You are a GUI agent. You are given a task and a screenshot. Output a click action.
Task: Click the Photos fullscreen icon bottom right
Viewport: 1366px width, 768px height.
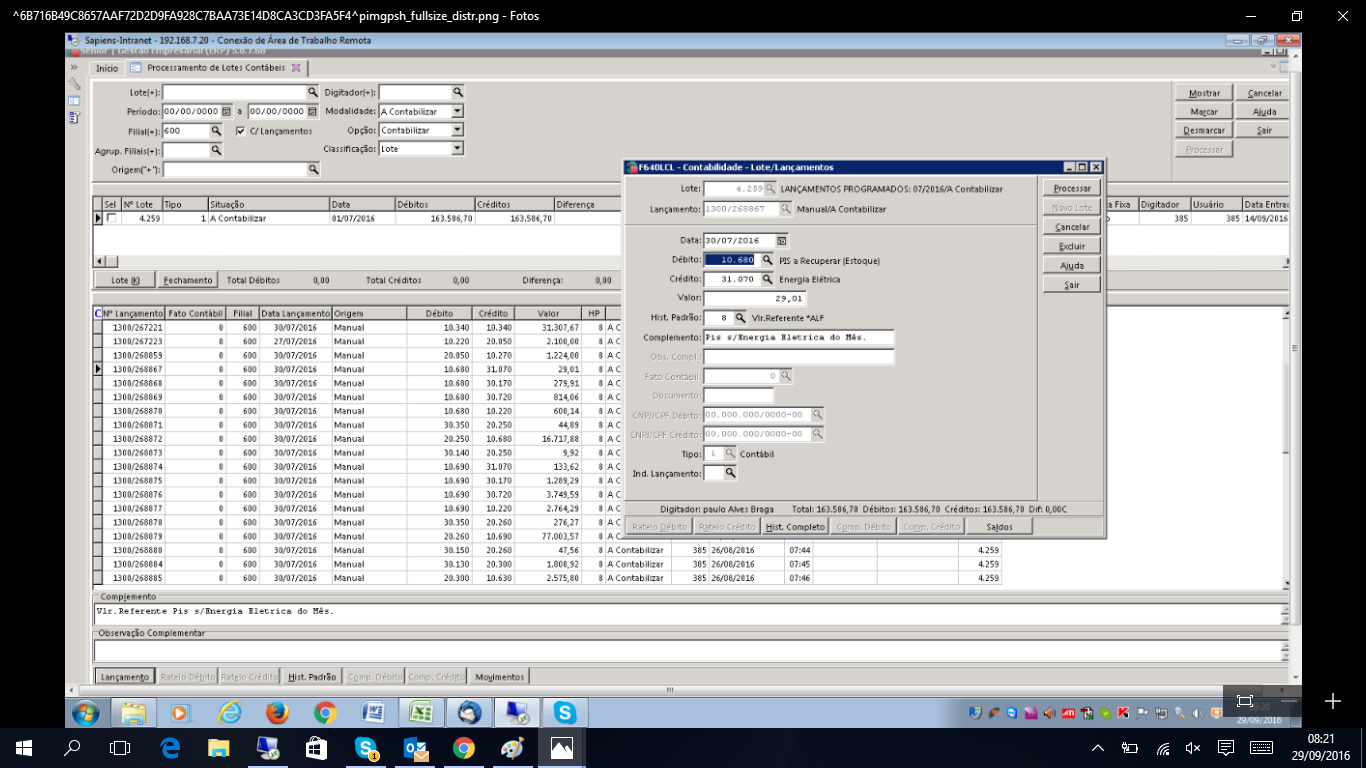point(1245,701)
